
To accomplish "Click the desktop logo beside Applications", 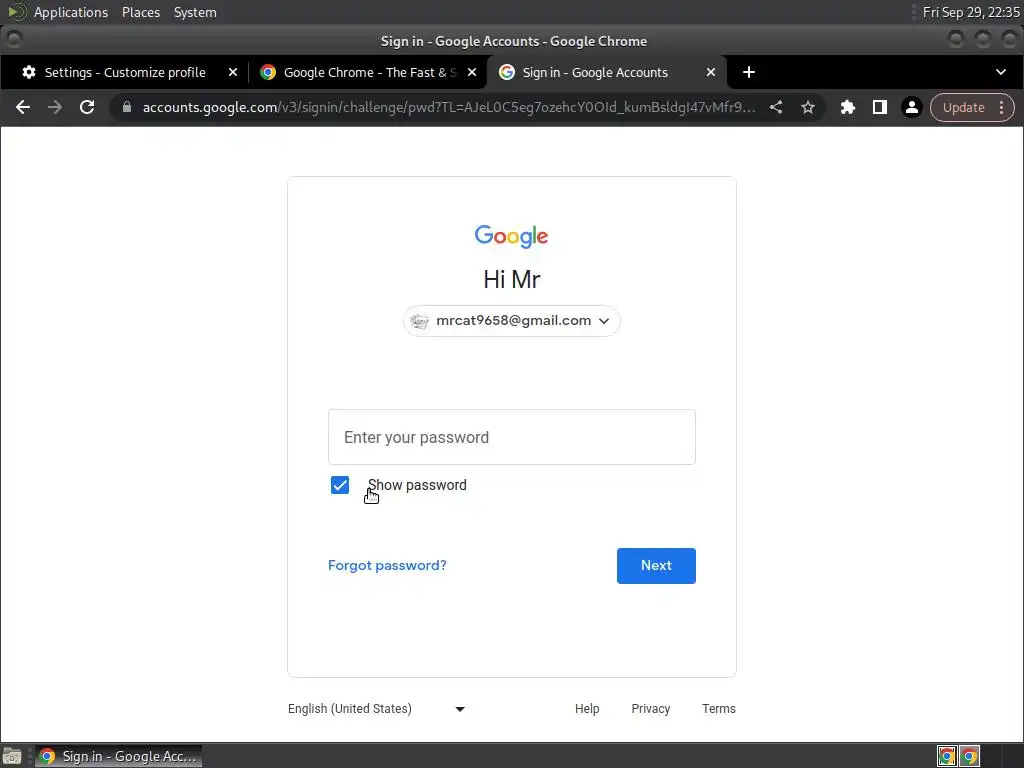I will [x=17, y=12].
